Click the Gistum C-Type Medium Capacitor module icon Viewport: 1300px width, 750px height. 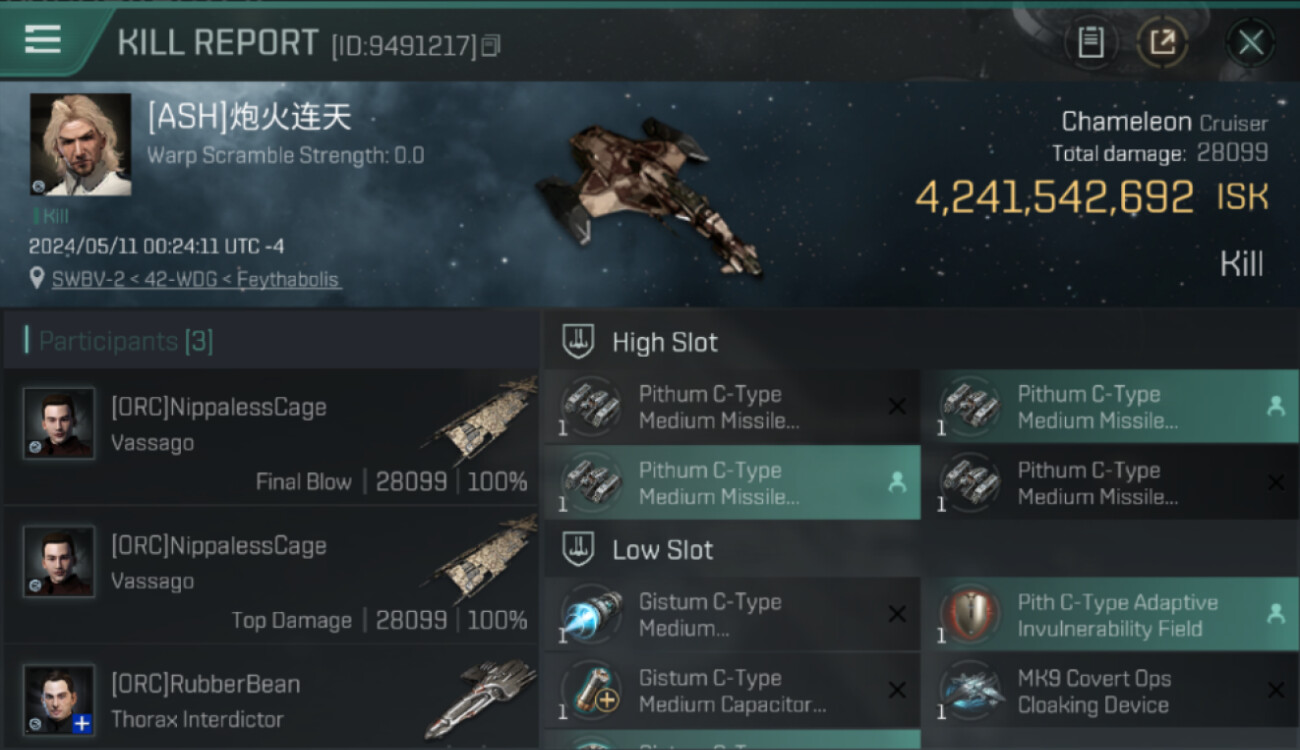pos(590,690)
